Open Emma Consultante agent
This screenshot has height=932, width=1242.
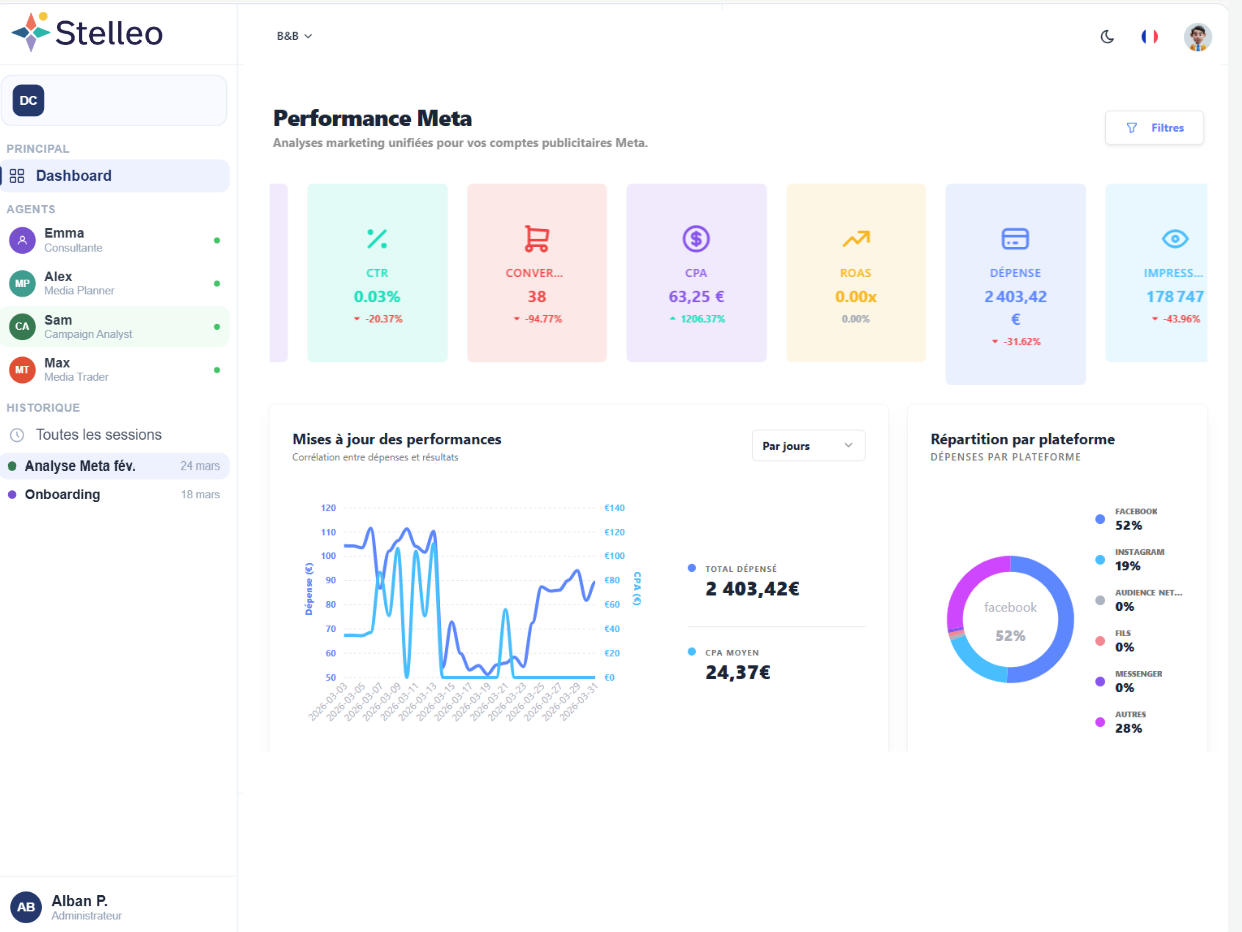pyautogui.click(x=116, y=240)
